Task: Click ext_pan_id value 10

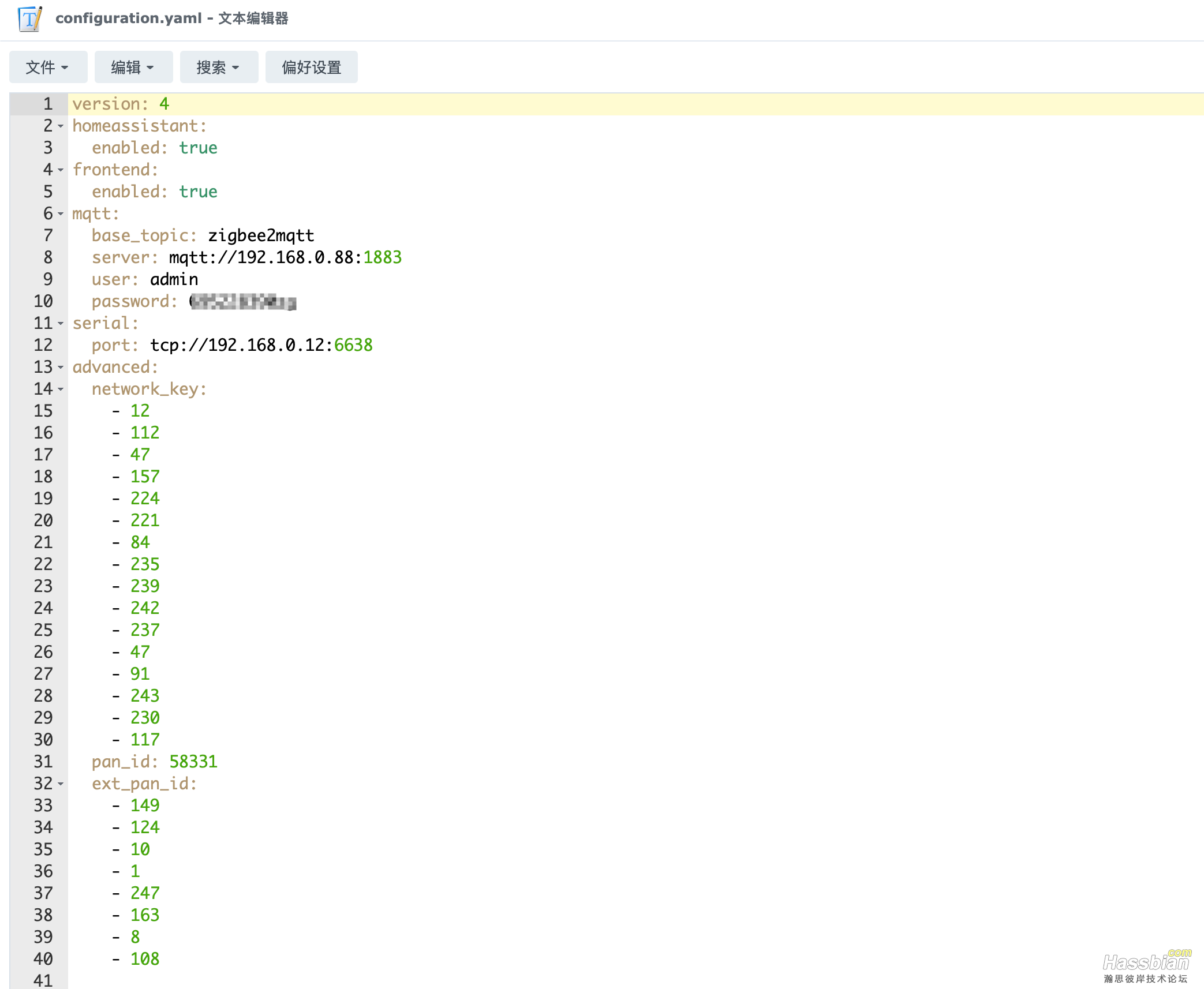Action: click(x=140, y=850)
